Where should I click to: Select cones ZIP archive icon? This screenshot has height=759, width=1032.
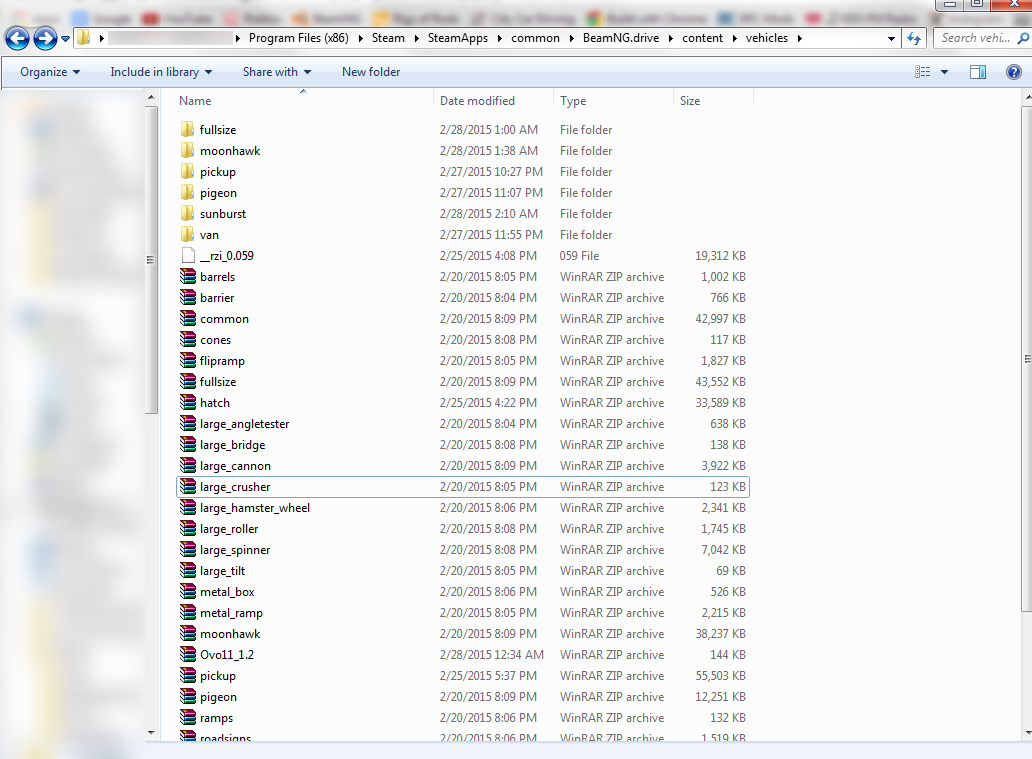pos(188,340)
